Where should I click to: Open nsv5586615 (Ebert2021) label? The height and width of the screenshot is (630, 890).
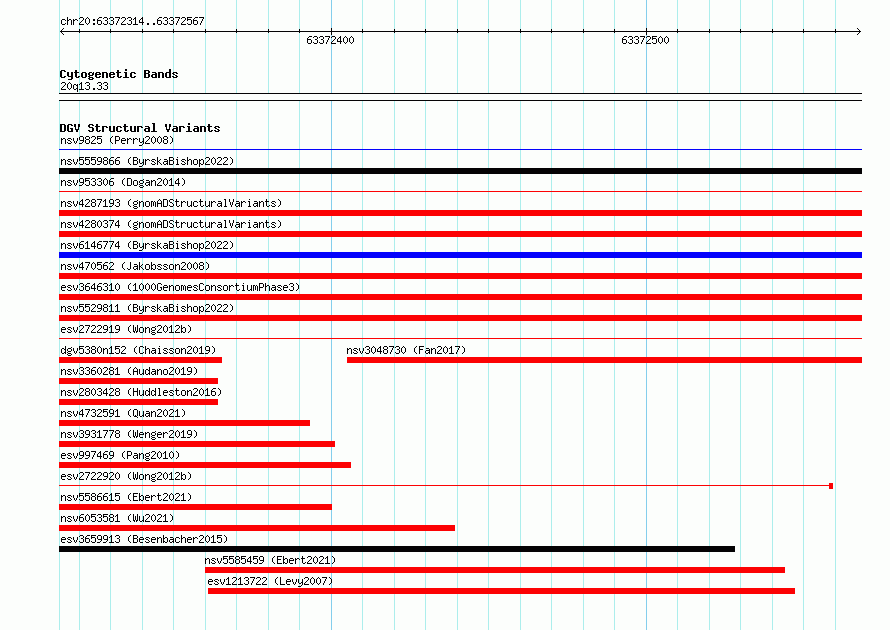[126, 497]
